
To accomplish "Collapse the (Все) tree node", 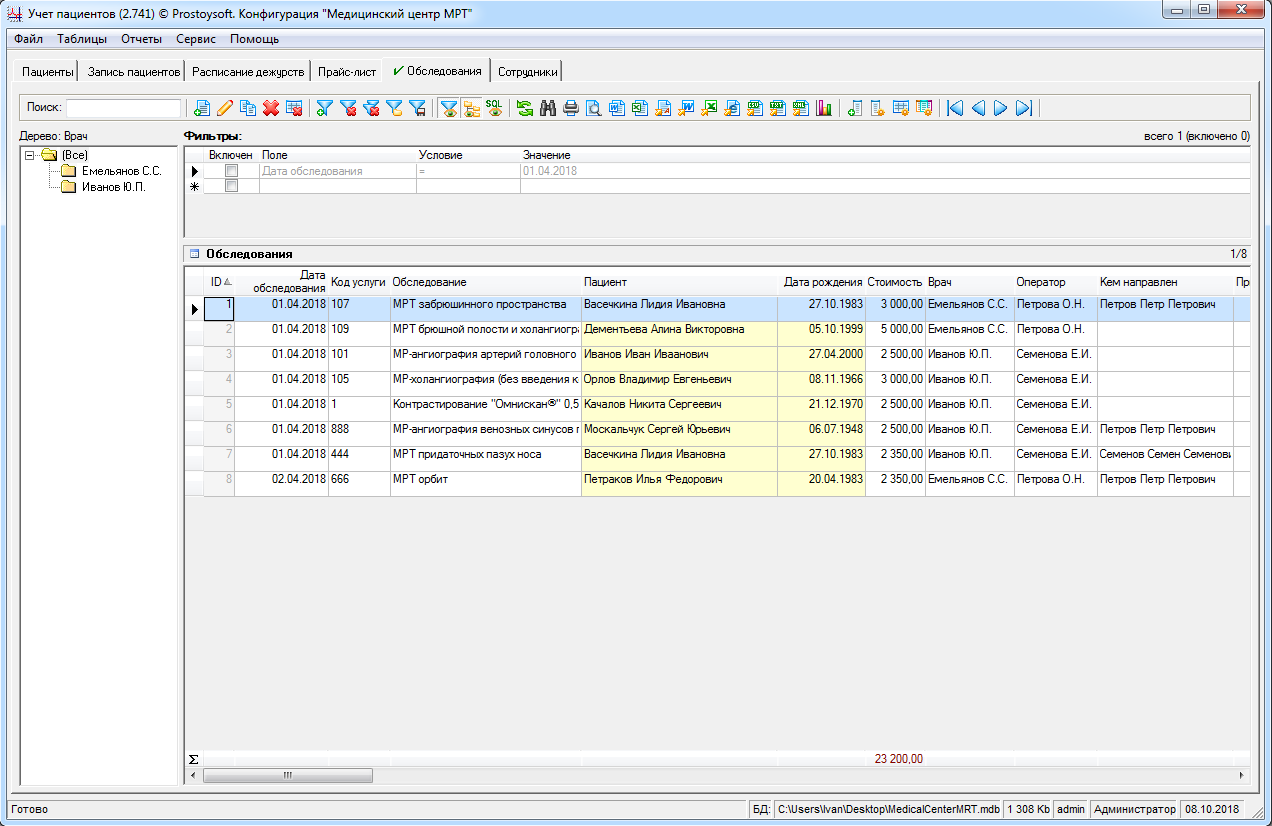I will click(30, 155).
